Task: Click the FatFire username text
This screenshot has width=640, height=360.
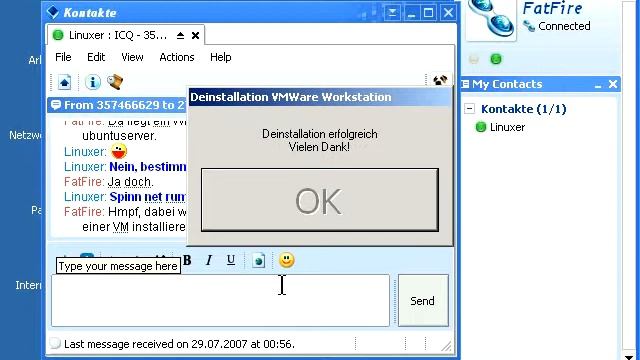Action: (x=552, y=8)
